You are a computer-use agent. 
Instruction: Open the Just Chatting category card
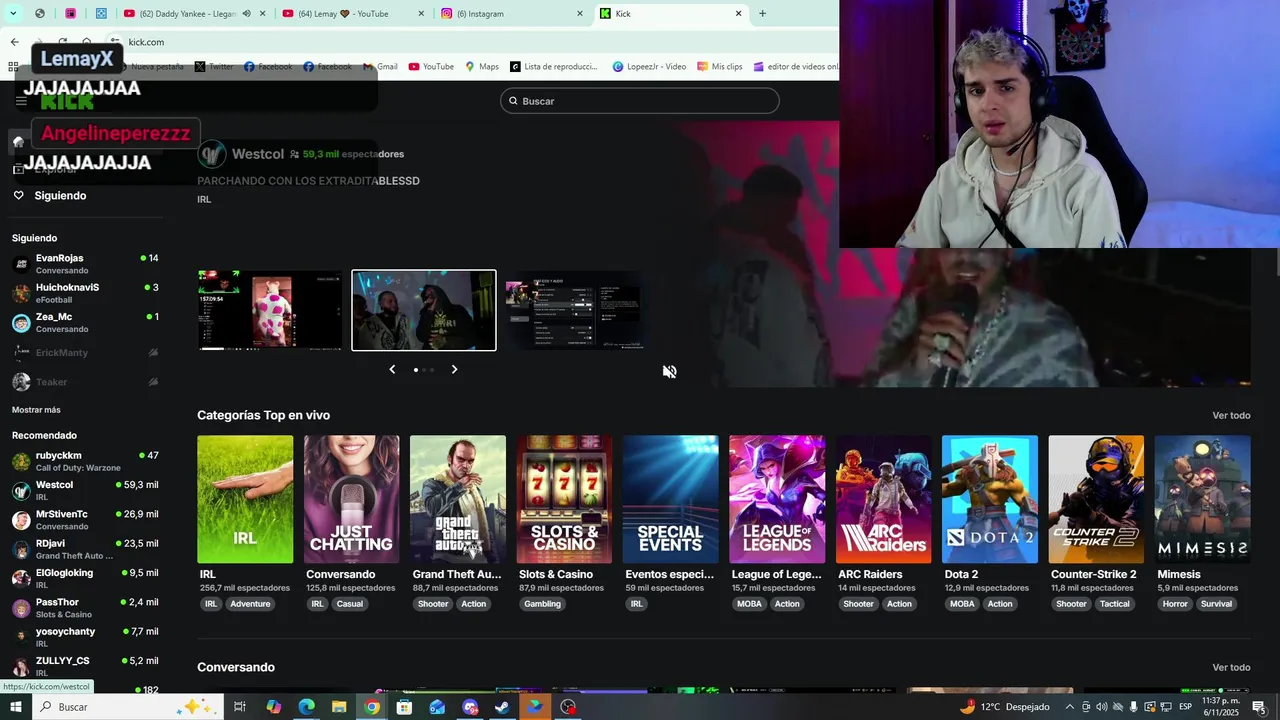351,499
